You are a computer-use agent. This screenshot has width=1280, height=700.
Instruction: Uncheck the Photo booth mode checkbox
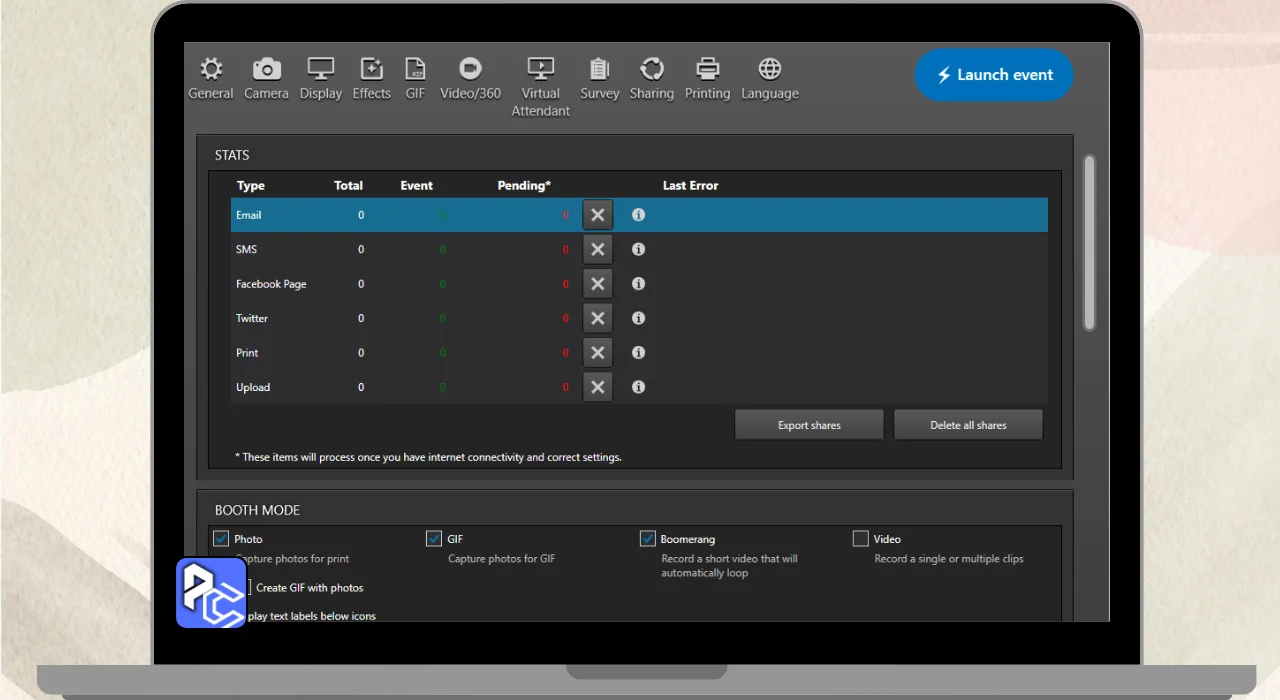(221, 539)
